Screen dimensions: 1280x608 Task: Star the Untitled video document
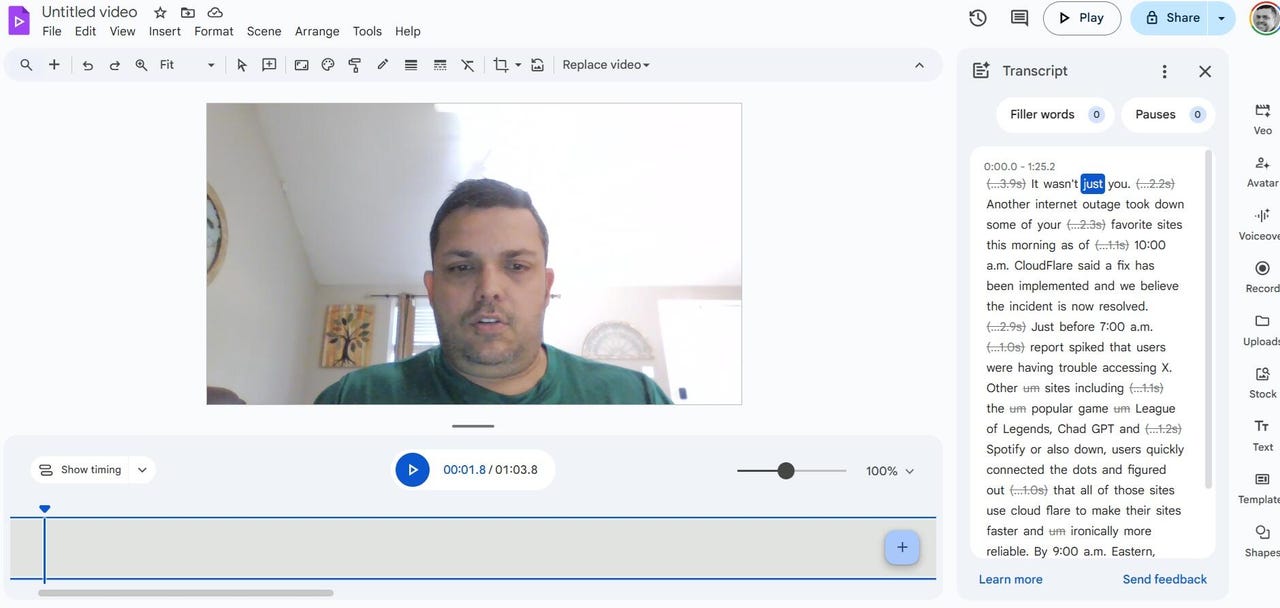coord(160,13)
